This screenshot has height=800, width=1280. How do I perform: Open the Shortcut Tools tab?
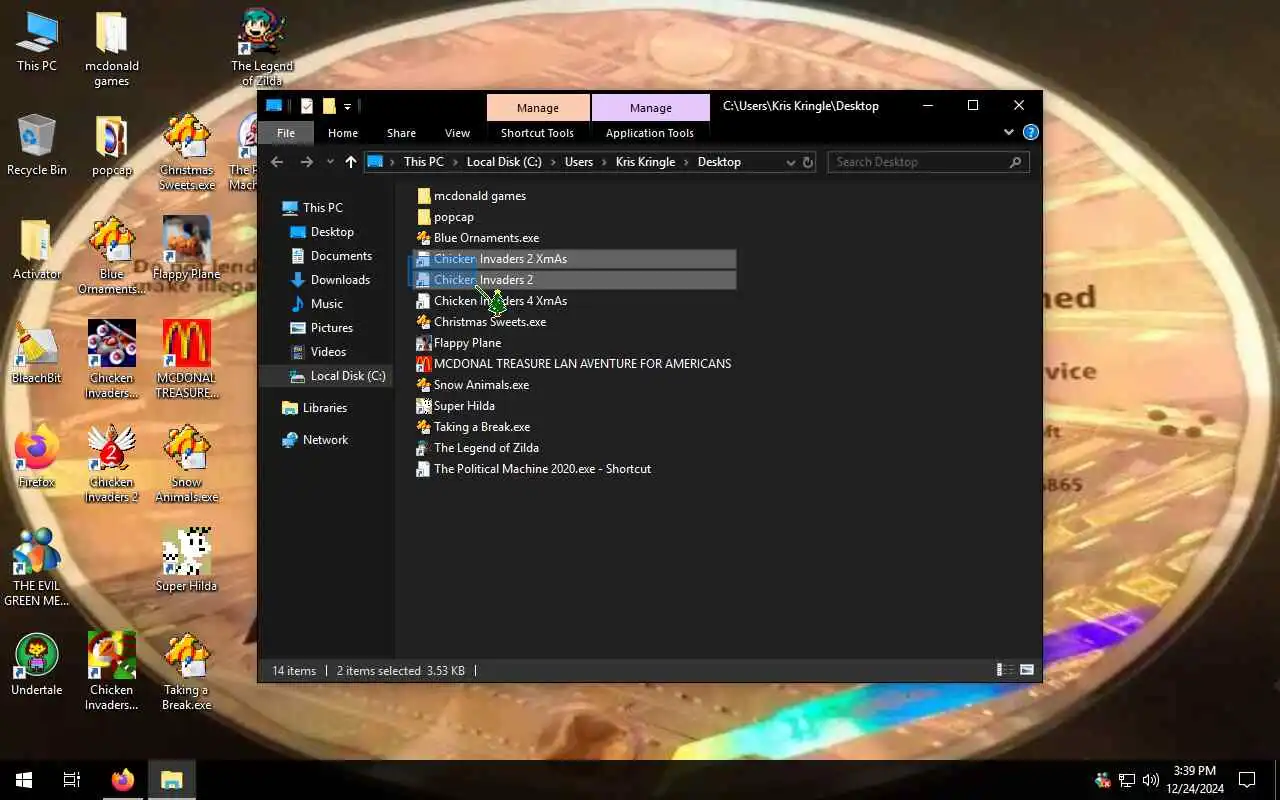pyautogui.click(x=537, y=133)
